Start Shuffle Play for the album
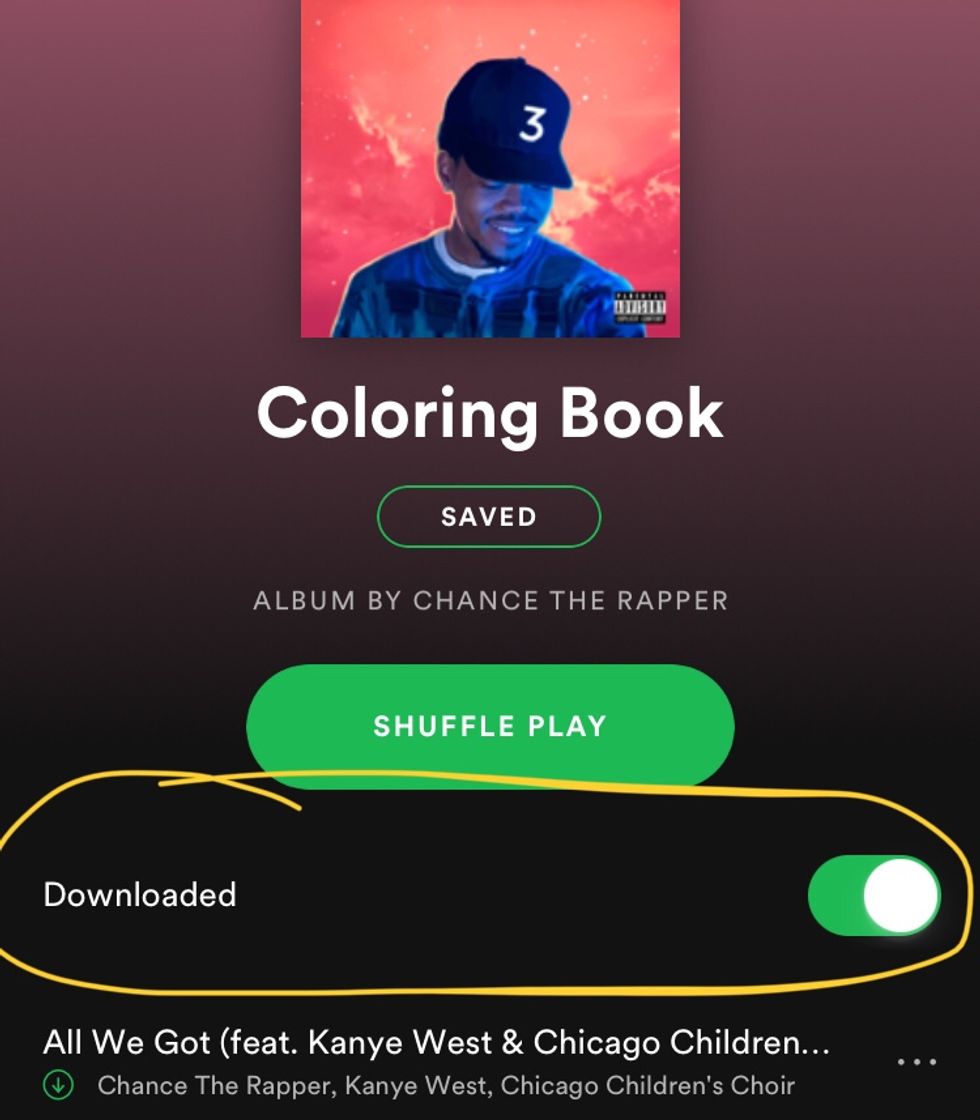 point(490,726)
